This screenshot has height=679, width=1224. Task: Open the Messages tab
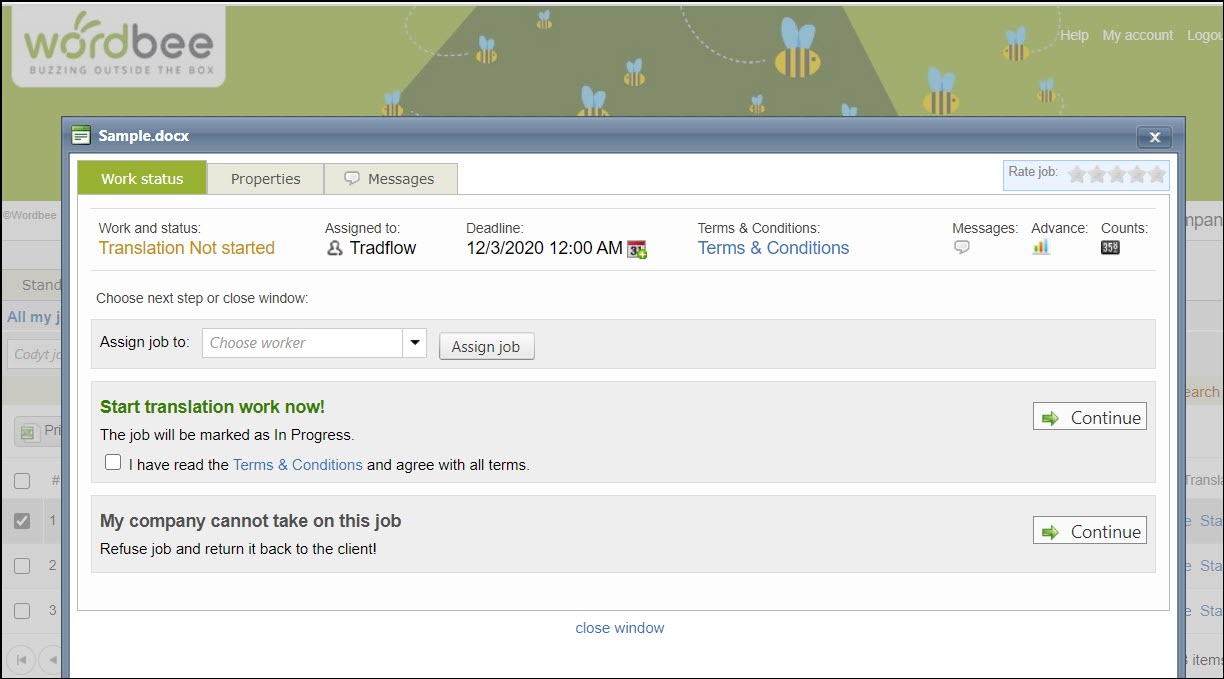tap(390, 179)
